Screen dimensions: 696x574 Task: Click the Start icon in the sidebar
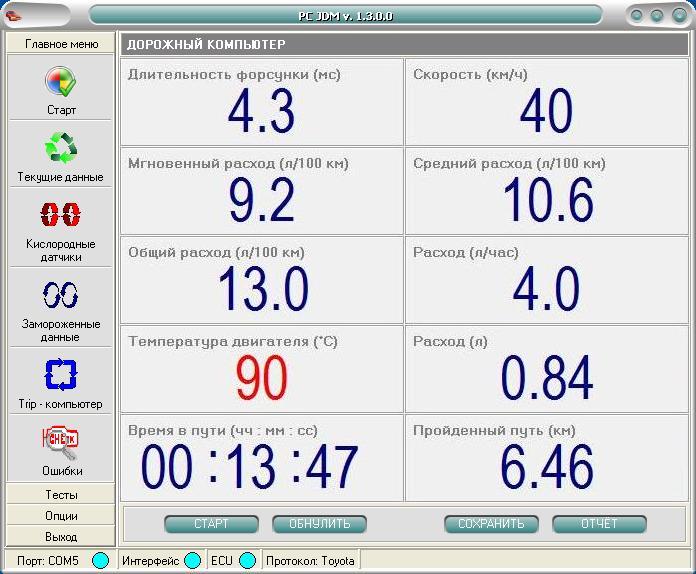[x=61, y=83]
